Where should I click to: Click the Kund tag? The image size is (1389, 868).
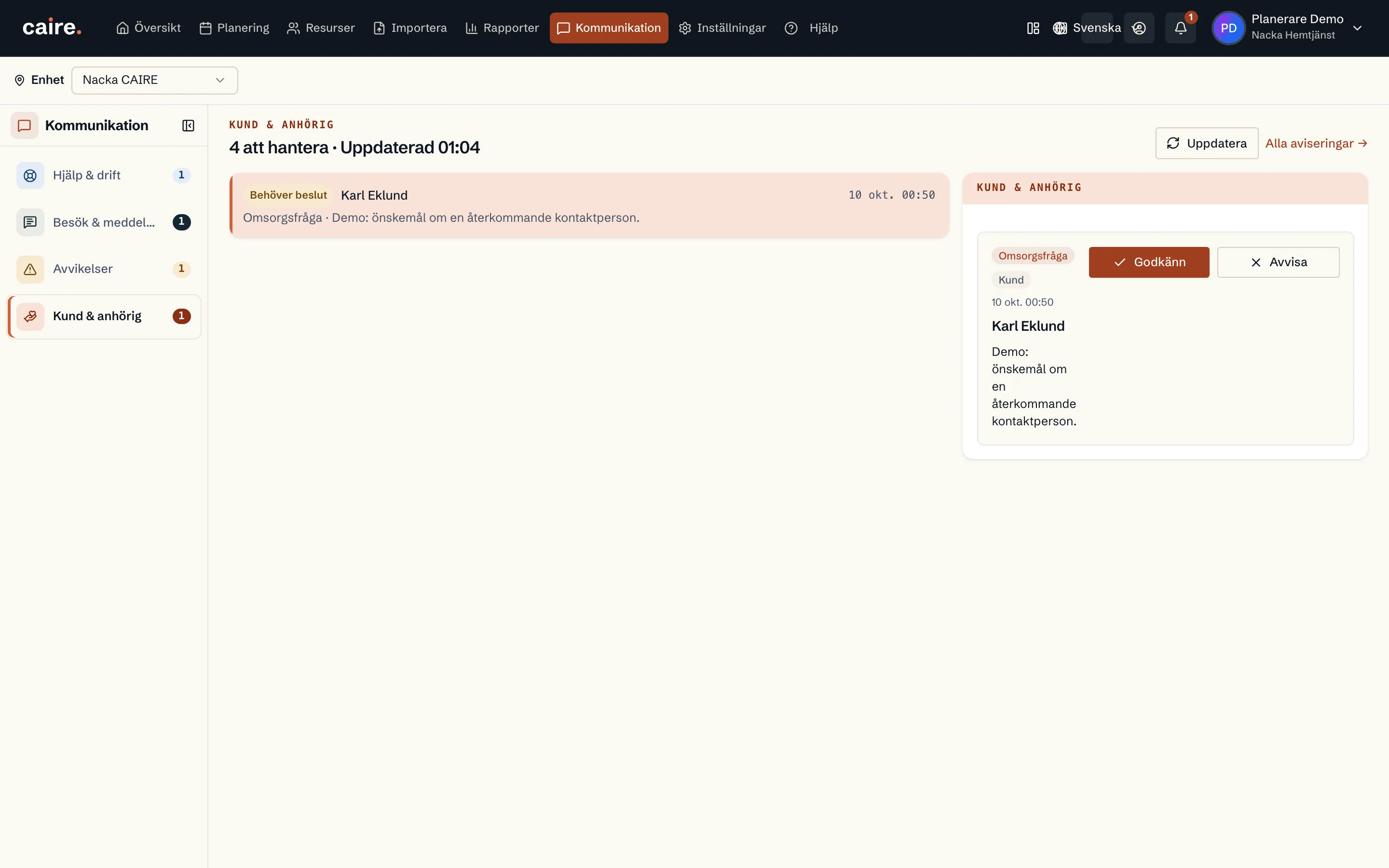[1011, 280]
